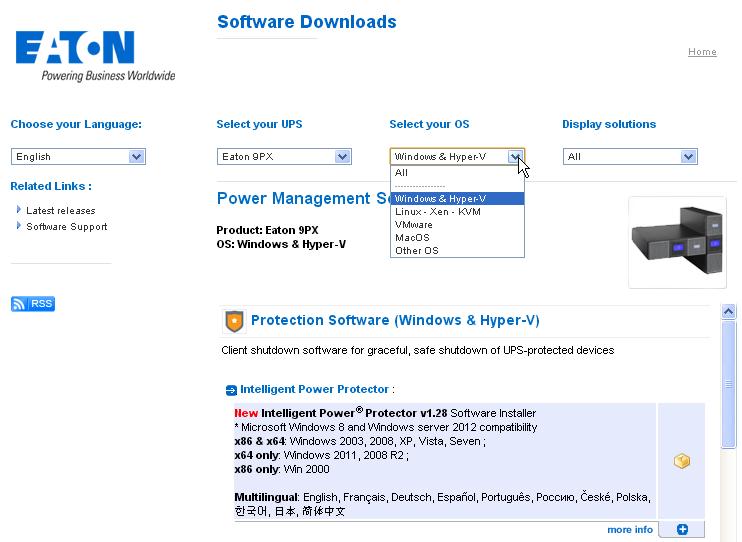Viewport: 742px width, 542px height.
Task: Open the Intelligent Power Protector heading link
Action: tap(314, 389)
